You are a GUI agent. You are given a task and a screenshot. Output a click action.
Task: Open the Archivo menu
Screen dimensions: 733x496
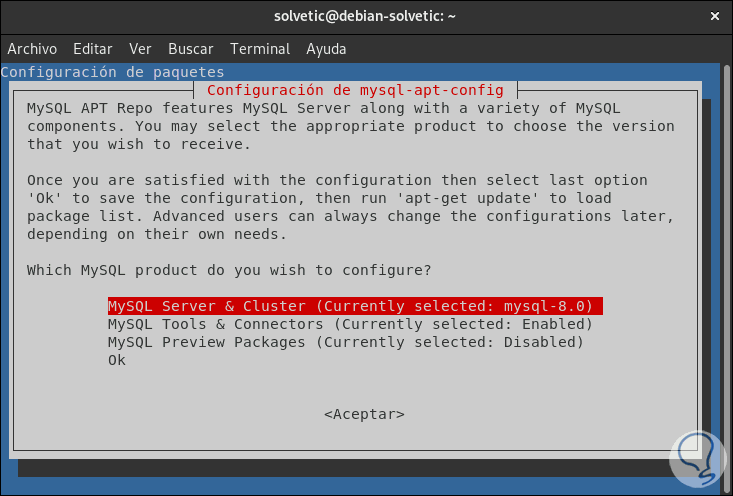pyautogui.click(x=32, y=49)
